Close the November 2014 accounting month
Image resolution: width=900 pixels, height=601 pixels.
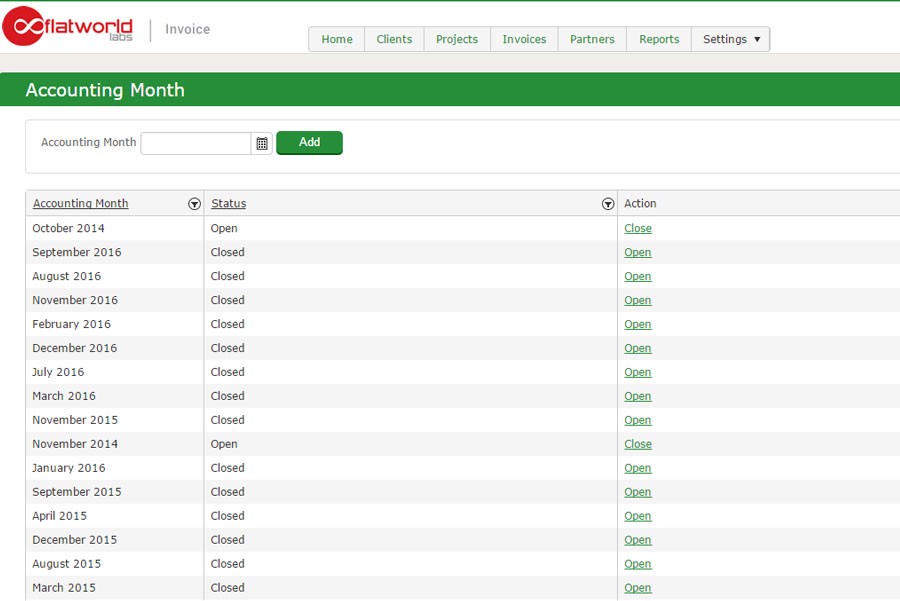pyautogui.click(x=637, y=444)
